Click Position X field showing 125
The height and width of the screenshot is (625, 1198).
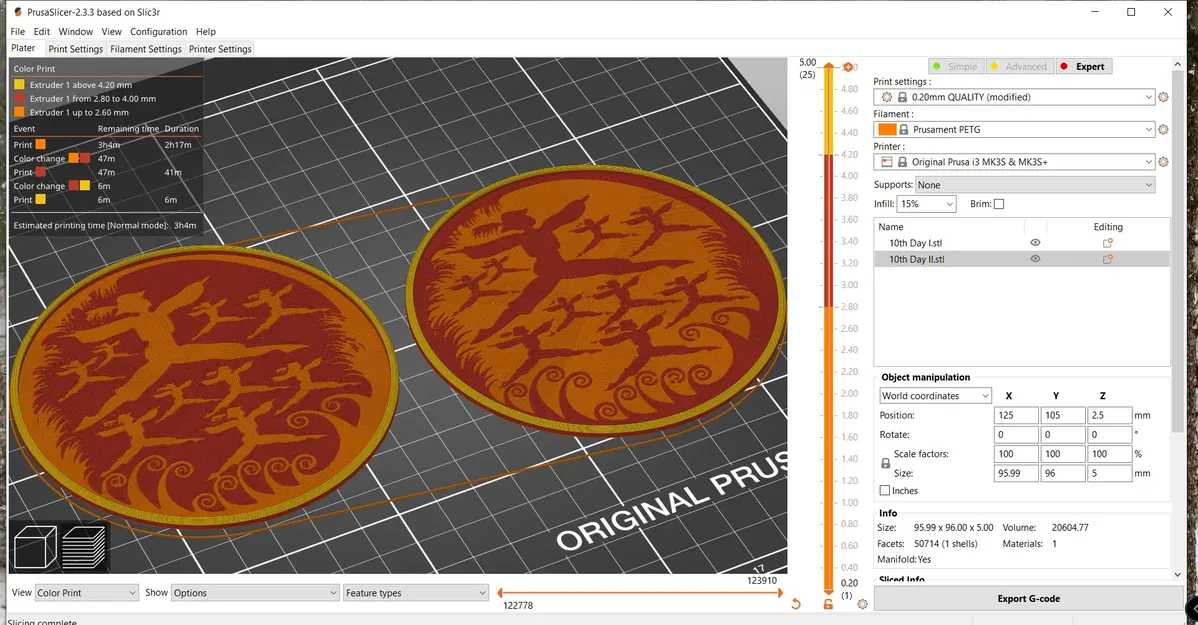pyautogui.click(x=1015, y=415)
